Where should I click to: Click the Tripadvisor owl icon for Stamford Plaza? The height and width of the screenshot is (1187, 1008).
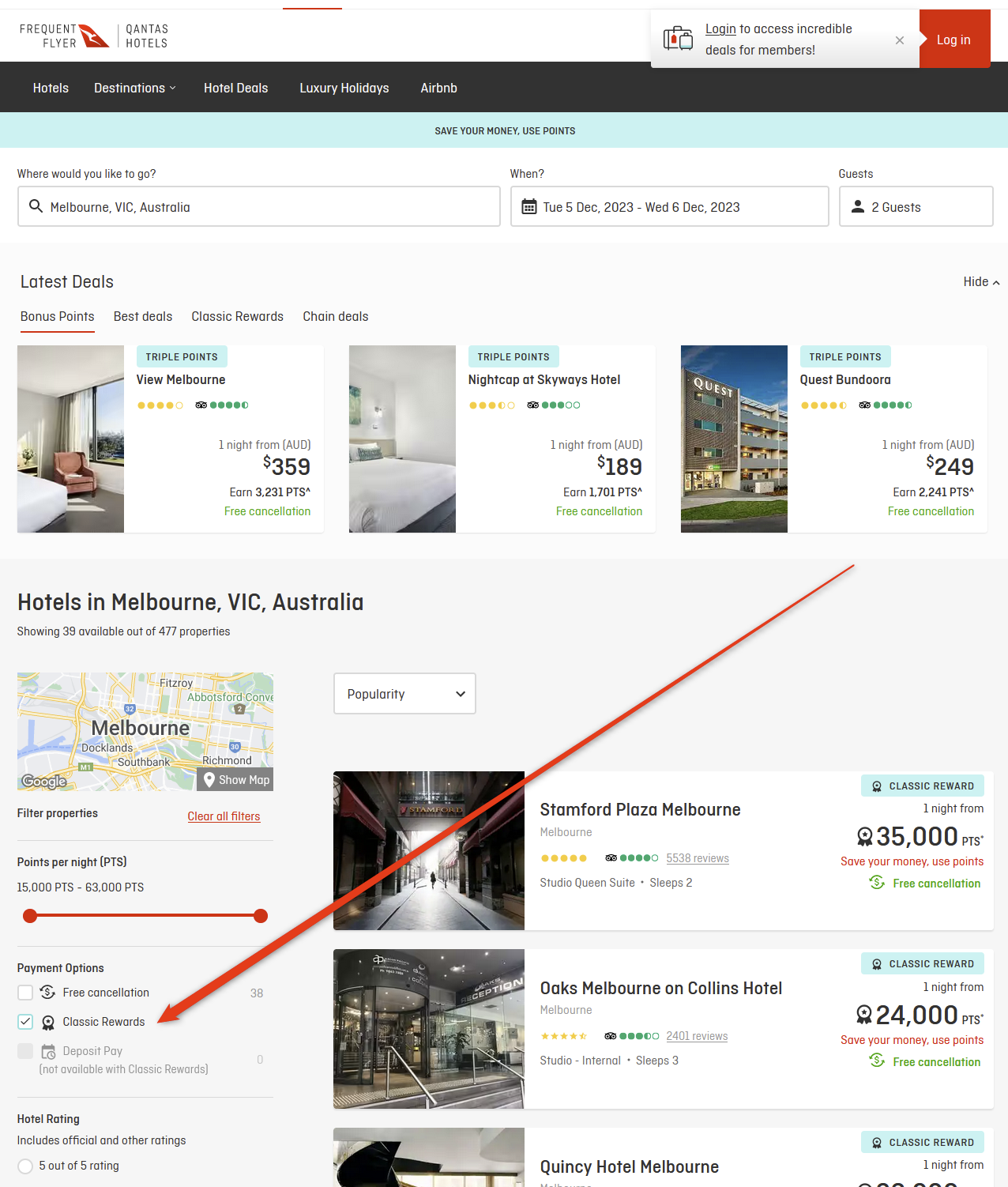(x=611, y=858)
